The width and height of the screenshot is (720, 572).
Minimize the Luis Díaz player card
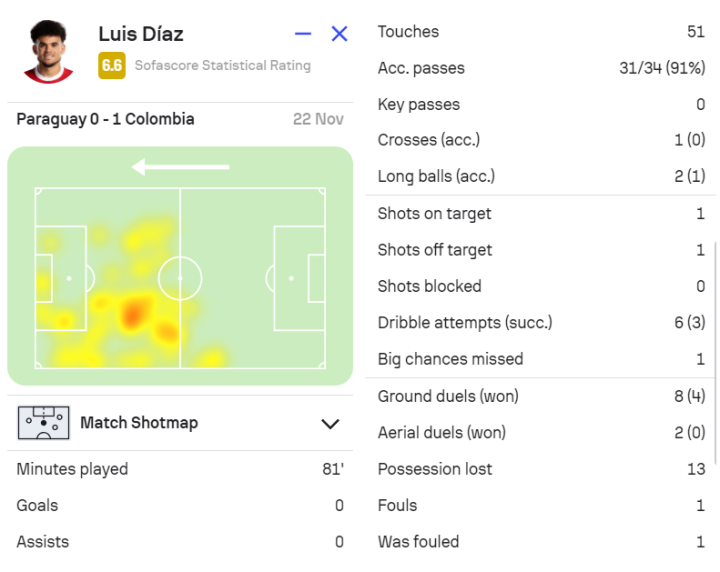(x=304, y=34)
